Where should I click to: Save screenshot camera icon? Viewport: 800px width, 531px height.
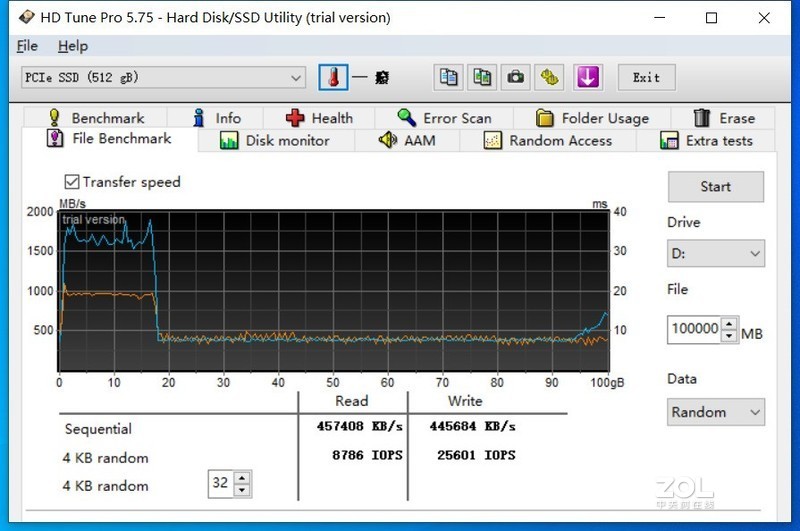tap(516, 78)
